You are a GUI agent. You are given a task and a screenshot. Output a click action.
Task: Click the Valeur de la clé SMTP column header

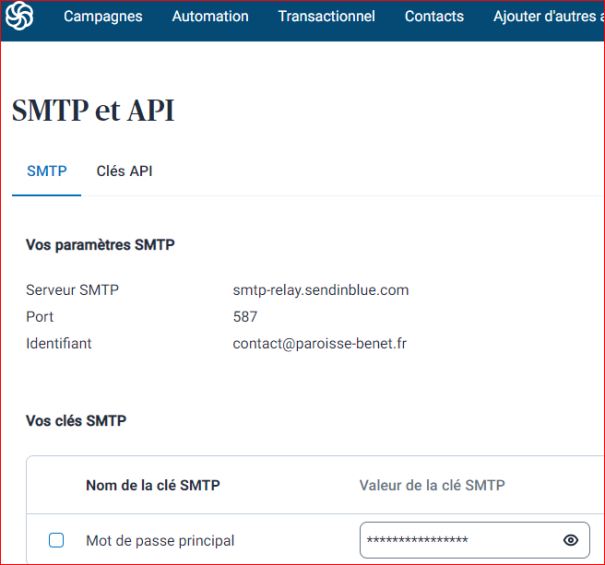(x=432, y=486)
